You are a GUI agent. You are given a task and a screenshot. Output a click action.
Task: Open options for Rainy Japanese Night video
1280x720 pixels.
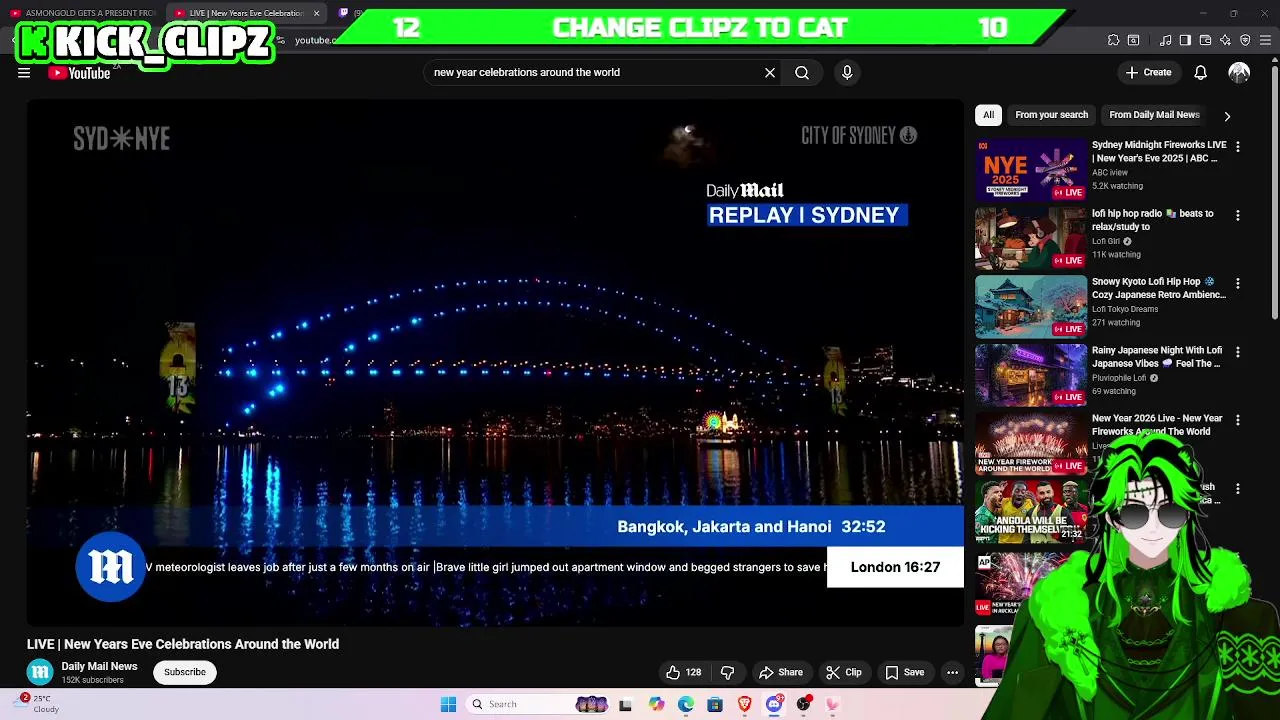tap(1238, 352)
